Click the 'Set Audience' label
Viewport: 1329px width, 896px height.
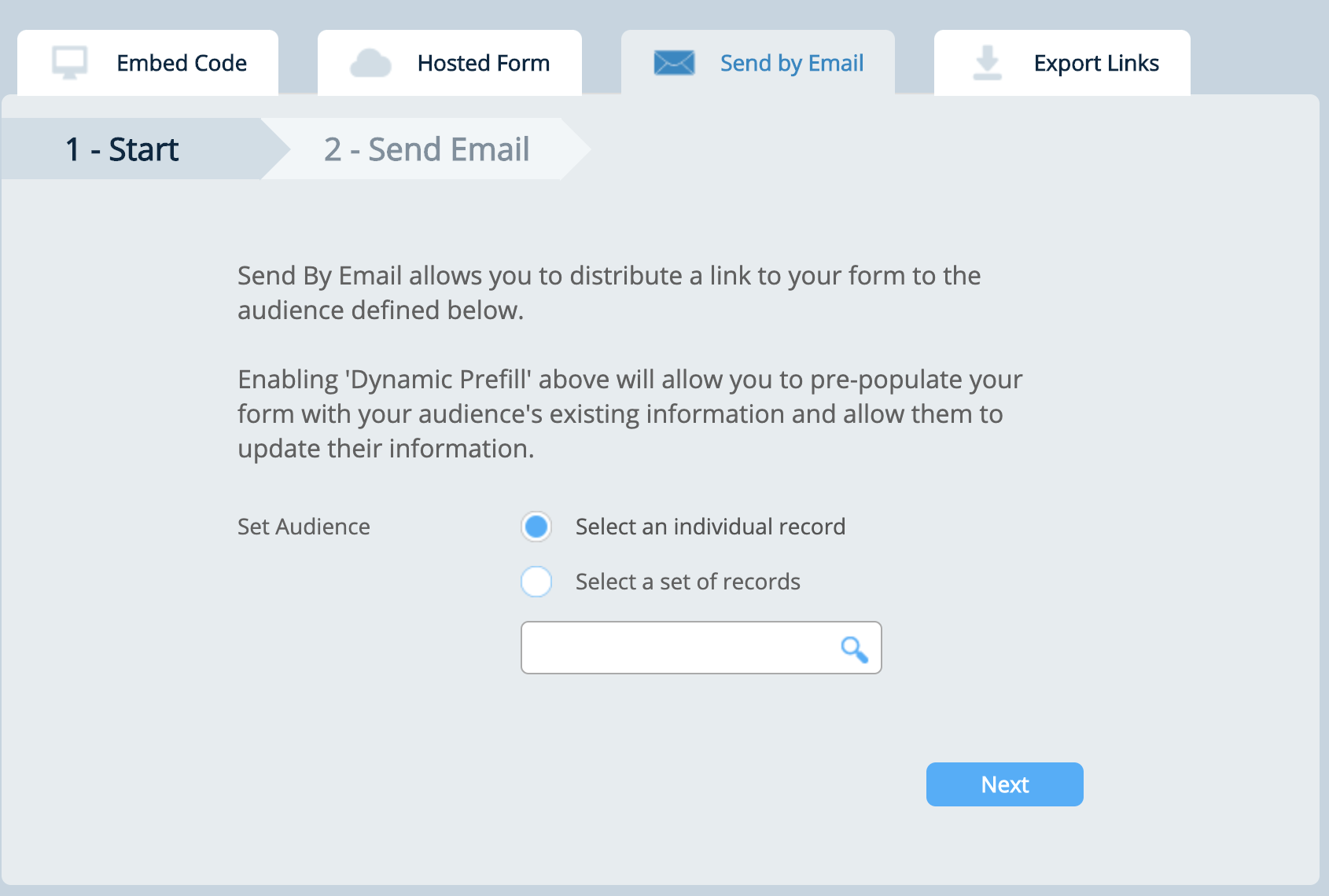303,527
